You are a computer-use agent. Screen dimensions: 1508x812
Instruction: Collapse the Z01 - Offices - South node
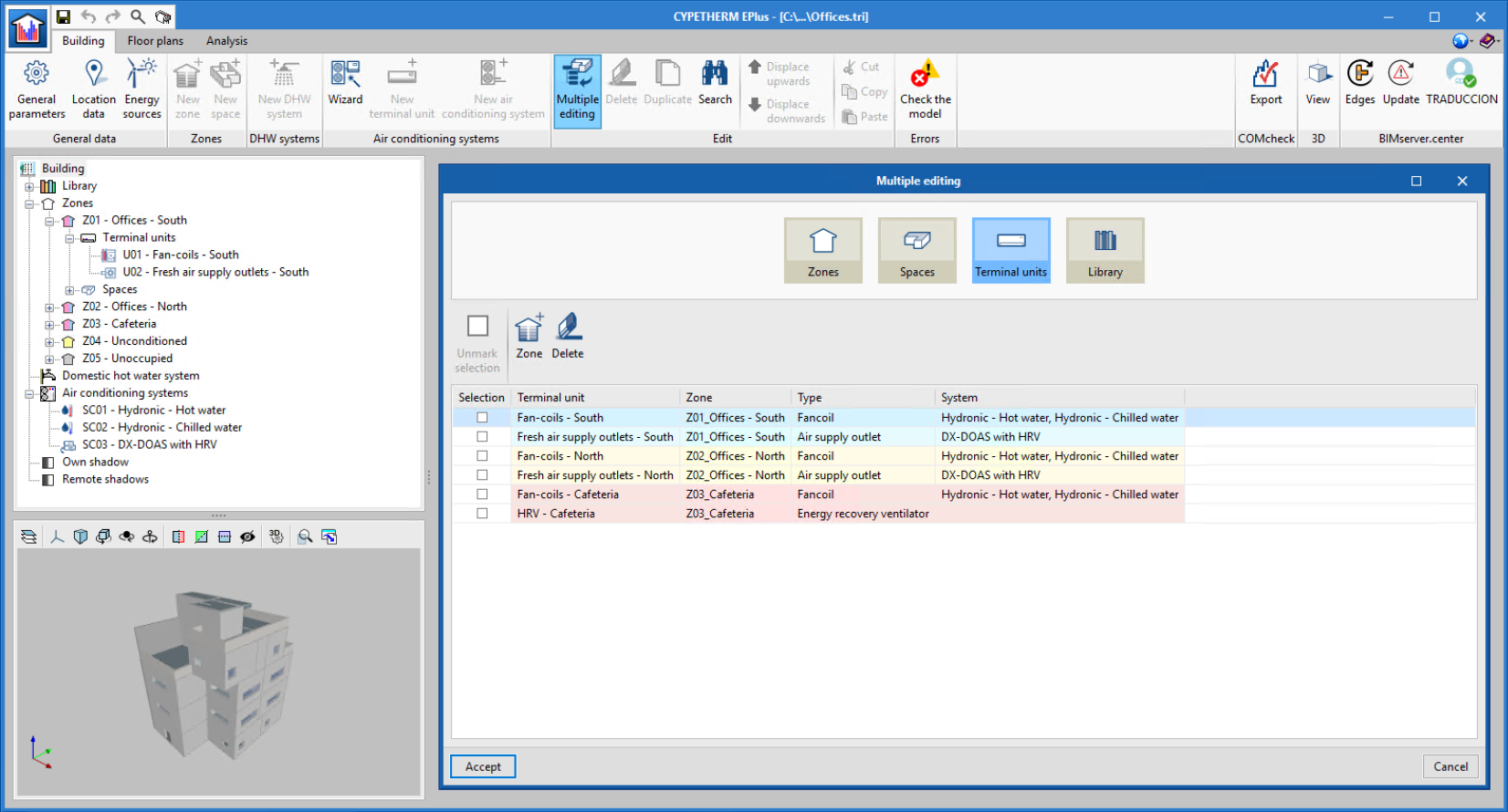(x=49, y=221)
